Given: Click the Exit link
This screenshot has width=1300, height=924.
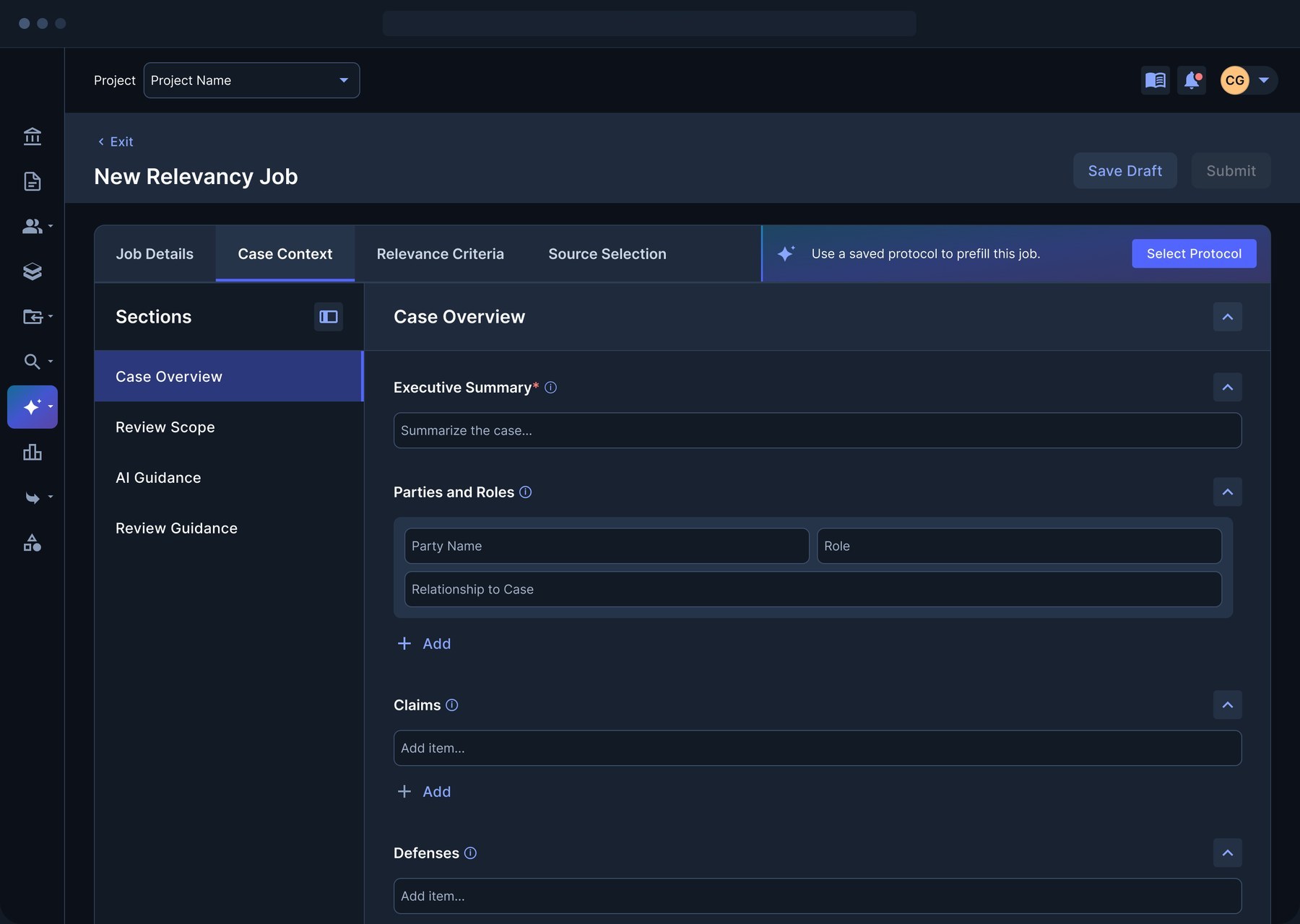Looking at the screenshot, I should (116, 142).
